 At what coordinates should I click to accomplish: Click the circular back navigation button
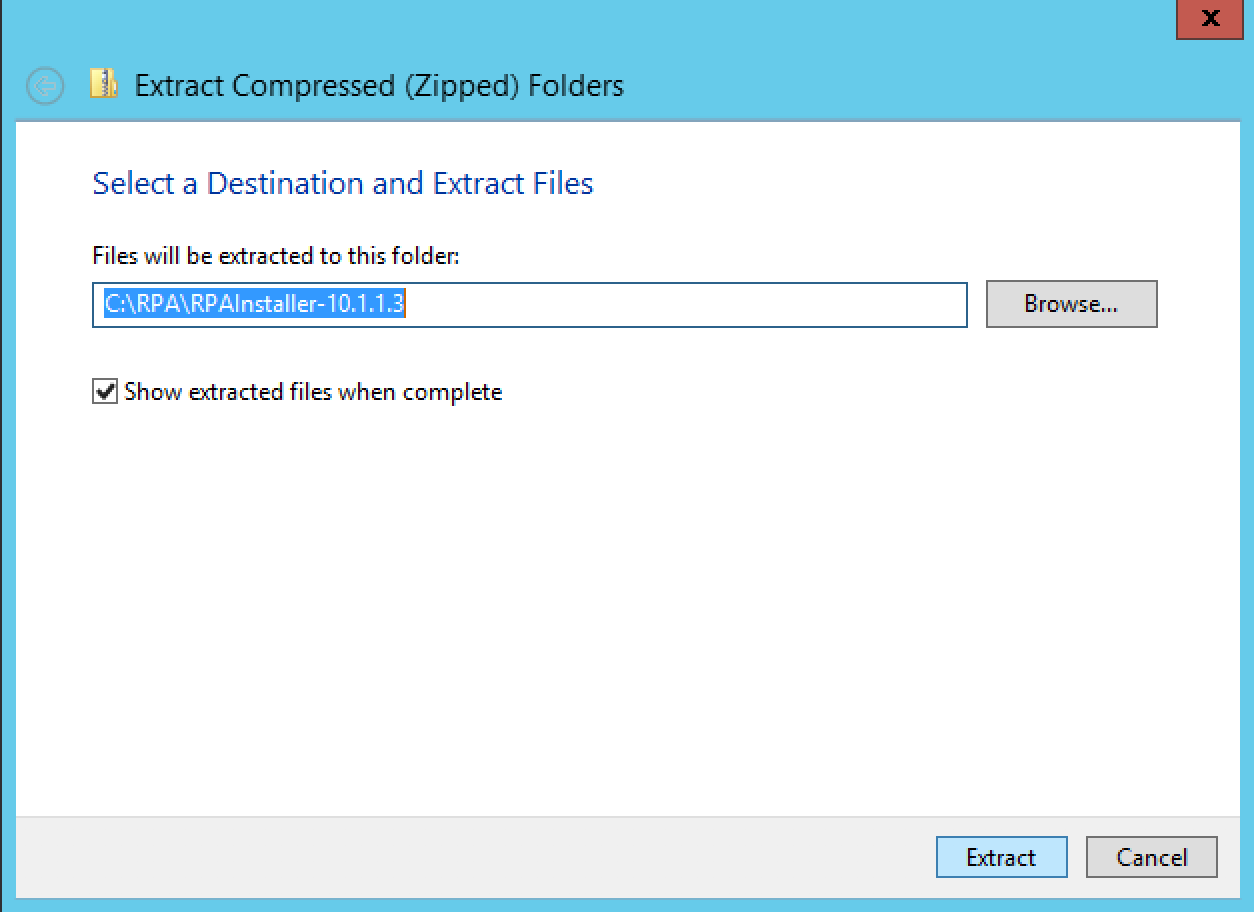click(x=45, y=86)
